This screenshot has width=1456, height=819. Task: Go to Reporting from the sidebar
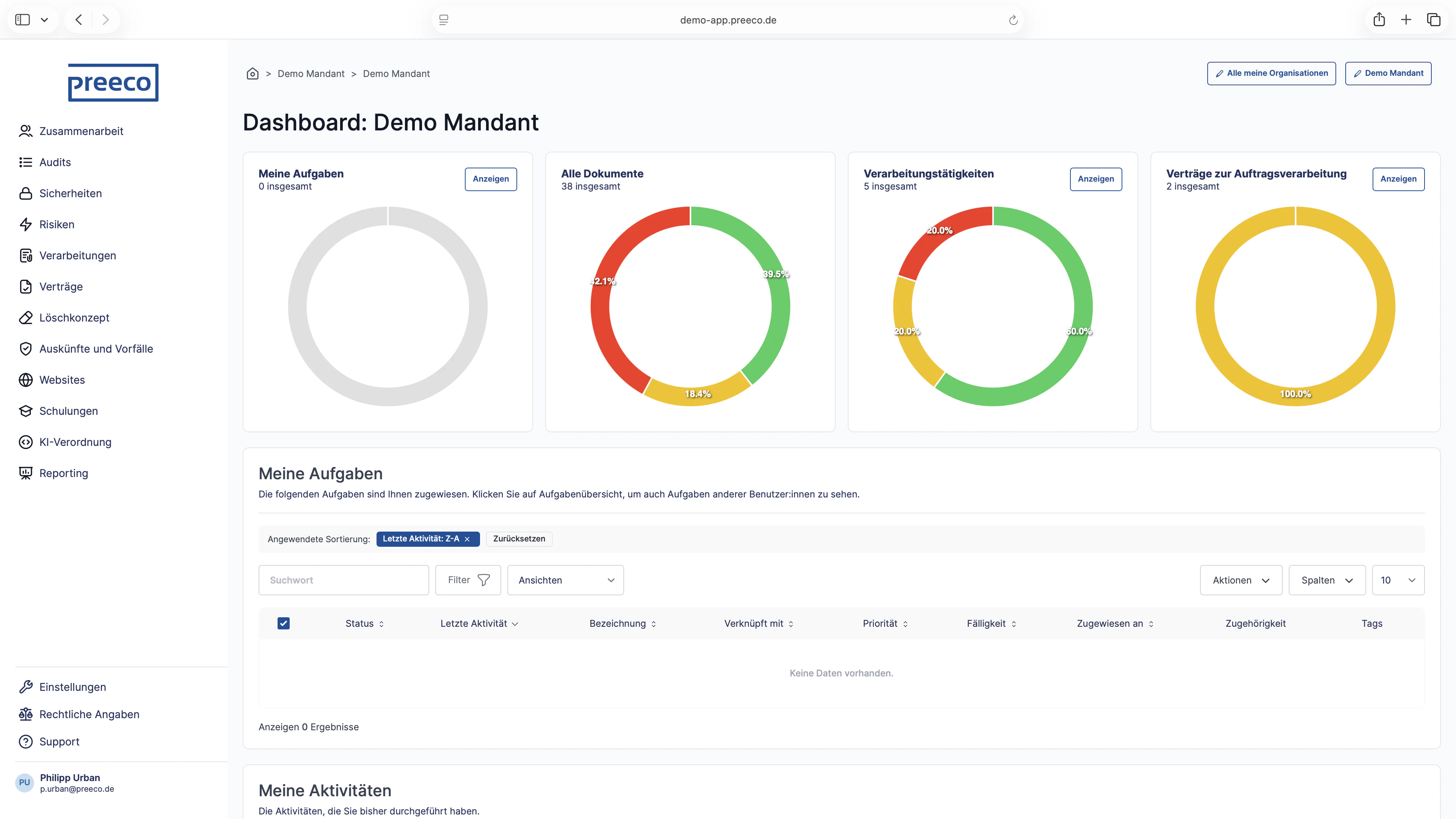63,473
